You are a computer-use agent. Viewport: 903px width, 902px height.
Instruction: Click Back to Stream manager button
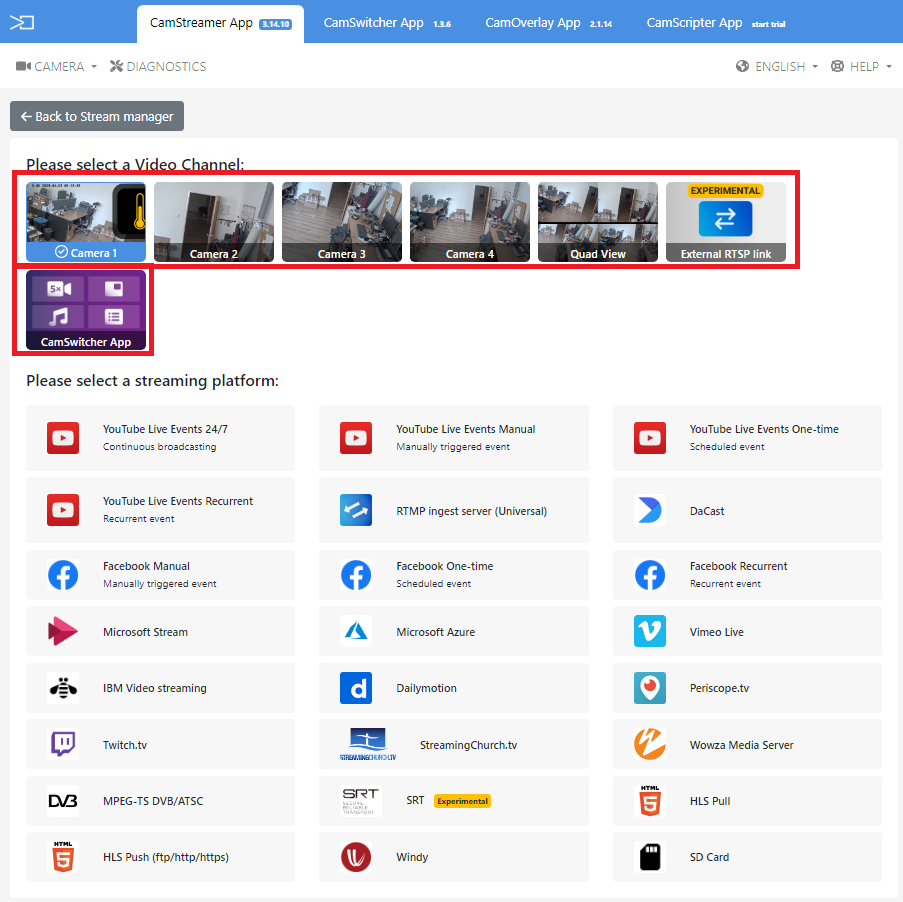[97, 116]
